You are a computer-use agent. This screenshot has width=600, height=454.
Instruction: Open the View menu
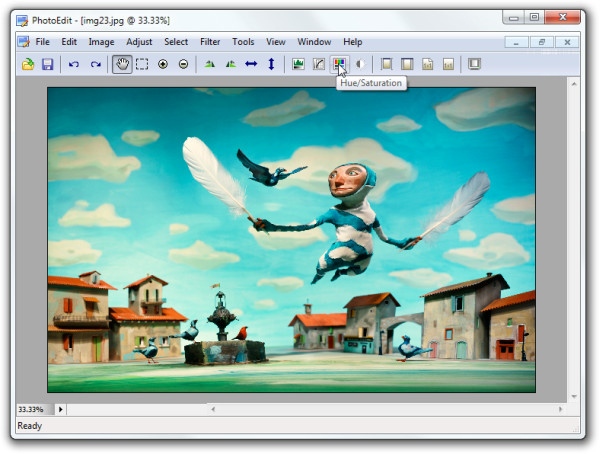(x=276, y=42)
